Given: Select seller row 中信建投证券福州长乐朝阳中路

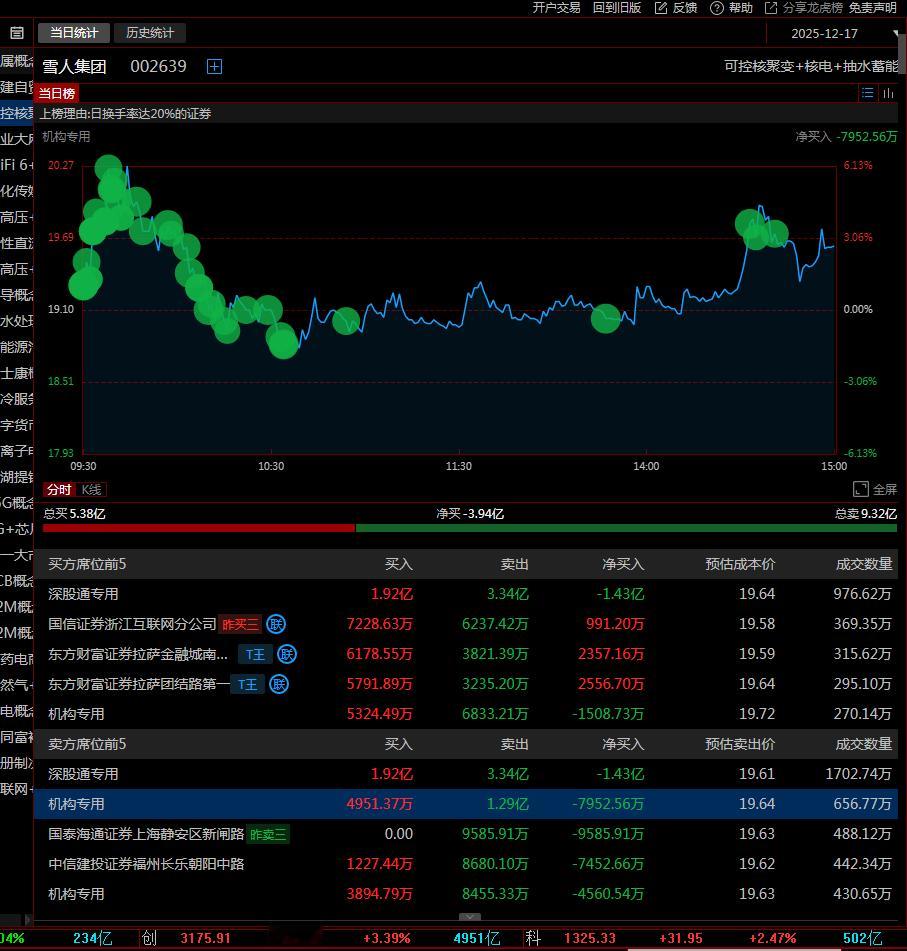Looking at the screenshot, I should point(466,864).
